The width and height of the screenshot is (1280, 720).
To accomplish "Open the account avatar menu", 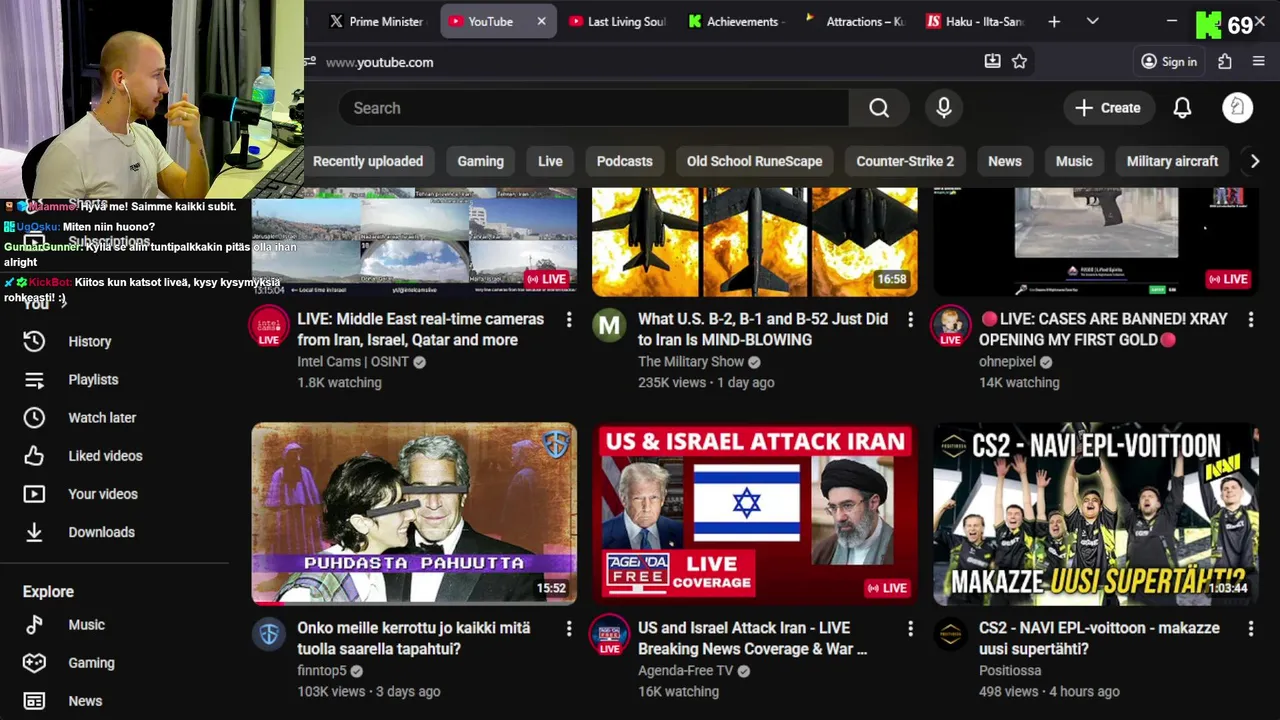I will tap(1238, 108).
